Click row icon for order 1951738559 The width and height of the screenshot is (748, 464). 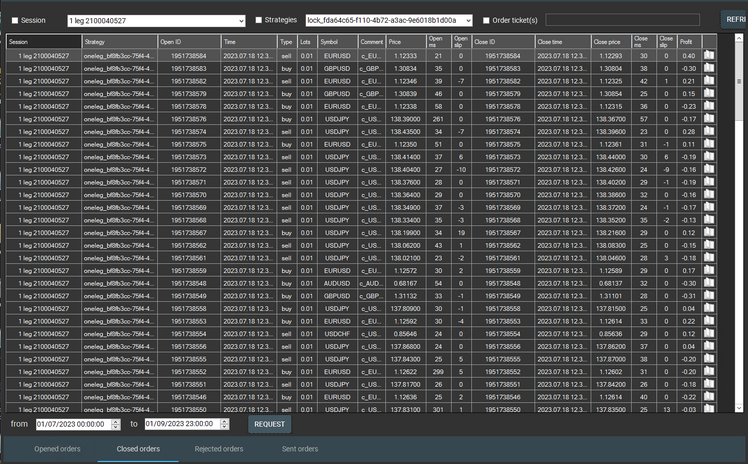[709, 270]
